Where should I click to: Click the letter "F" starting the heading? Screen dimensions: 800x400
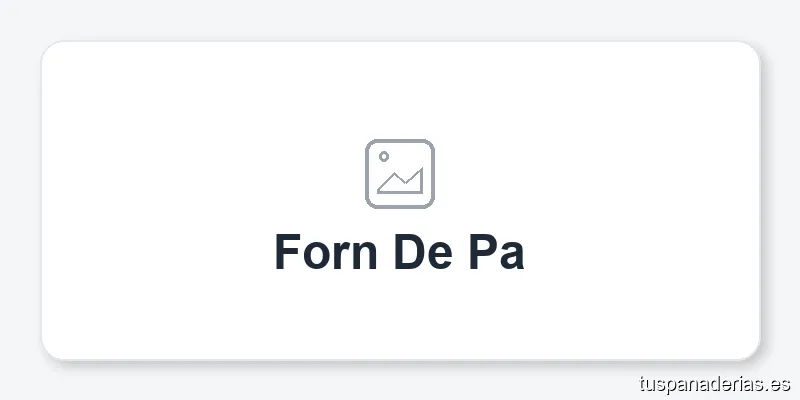tap(288, 252)
